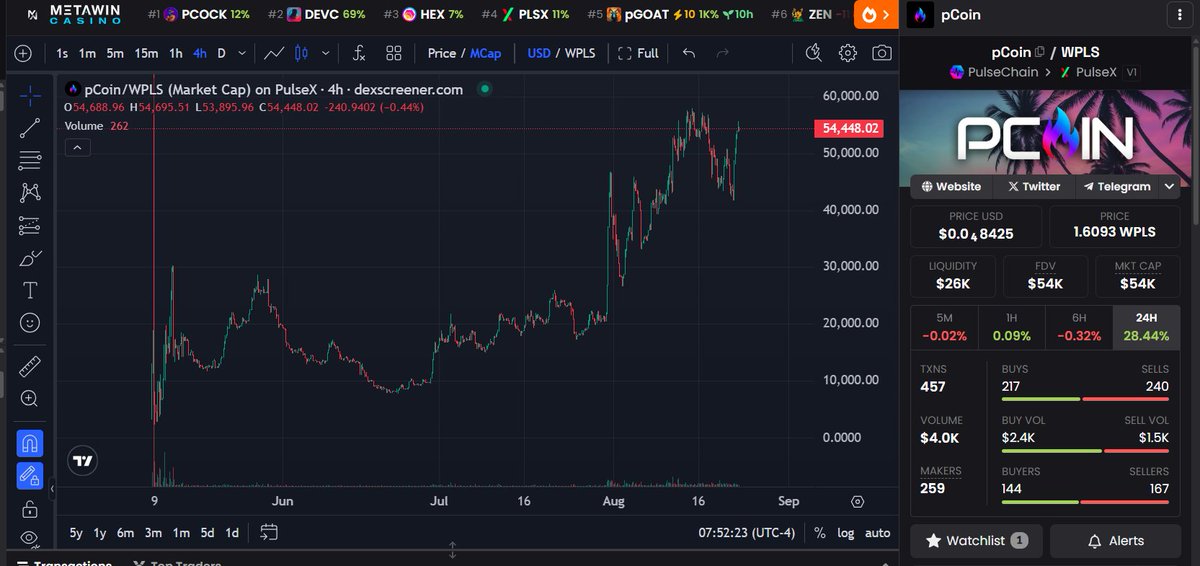Expand more links chevron beside Telegram
This screenshot has width=1200, height=566.
tap(1169, 186)
